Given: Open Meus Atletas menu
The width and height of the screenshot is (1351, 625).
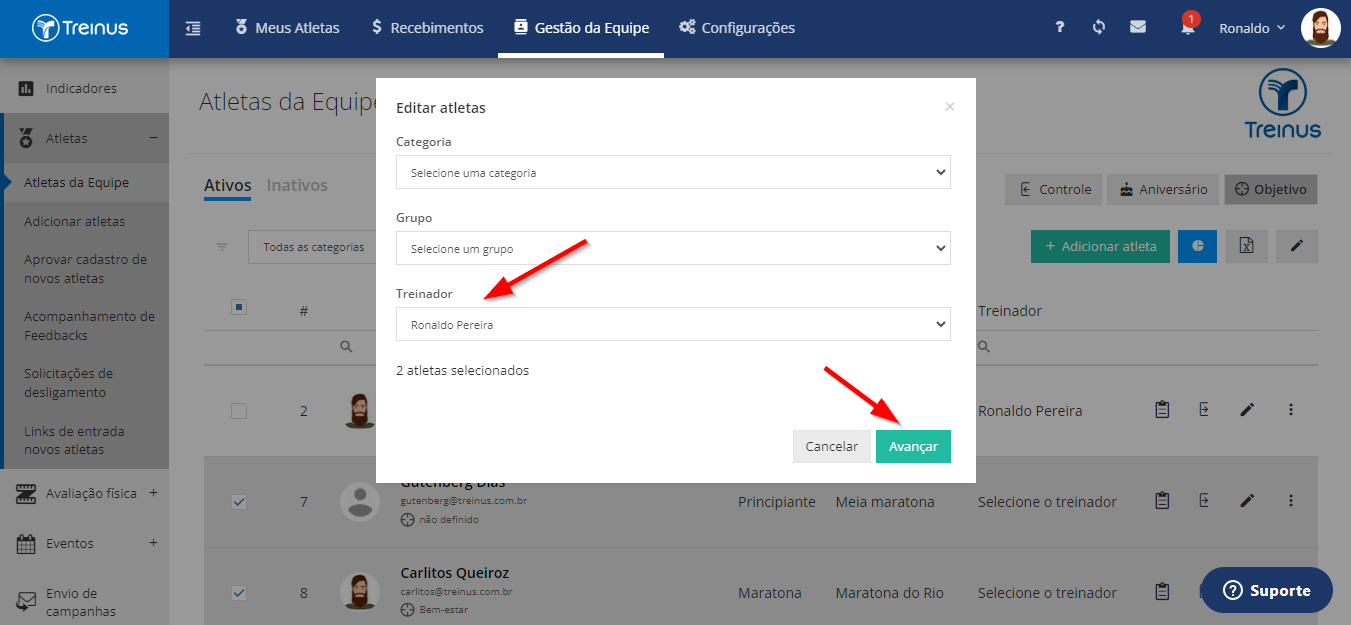Looking at the screenshot, I should click(287, 28).
